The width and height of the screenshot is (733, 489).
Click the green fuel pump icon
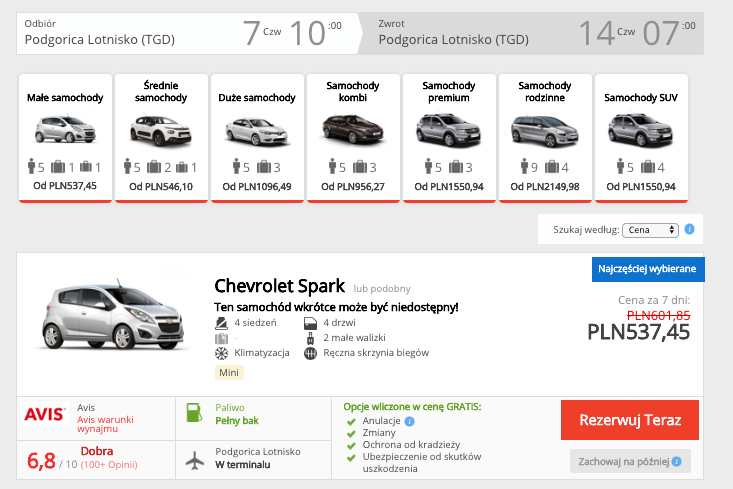point(194,412)
